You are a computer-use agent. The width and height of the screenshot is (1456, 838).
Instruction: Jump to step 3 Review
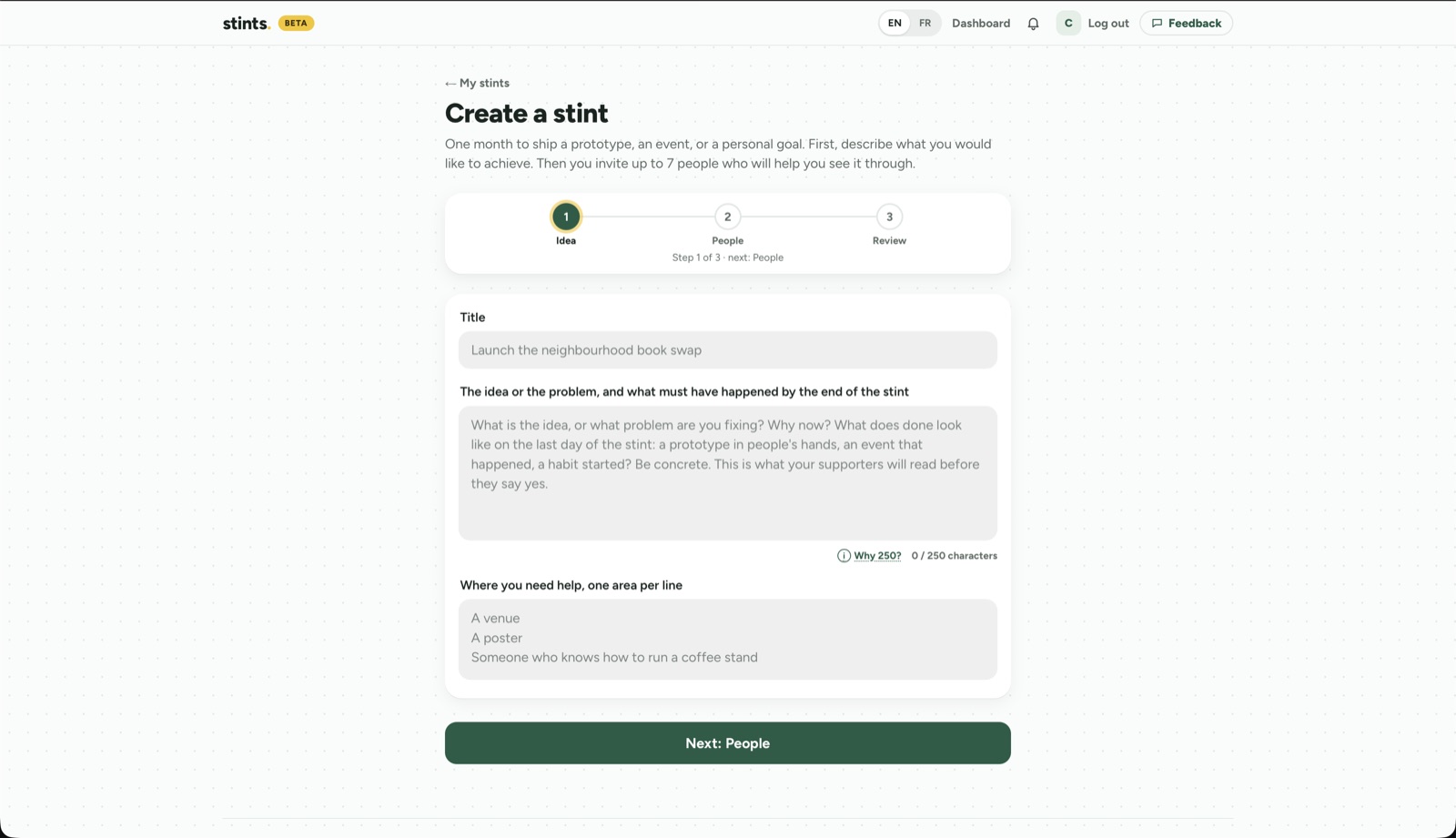[889, 217]
